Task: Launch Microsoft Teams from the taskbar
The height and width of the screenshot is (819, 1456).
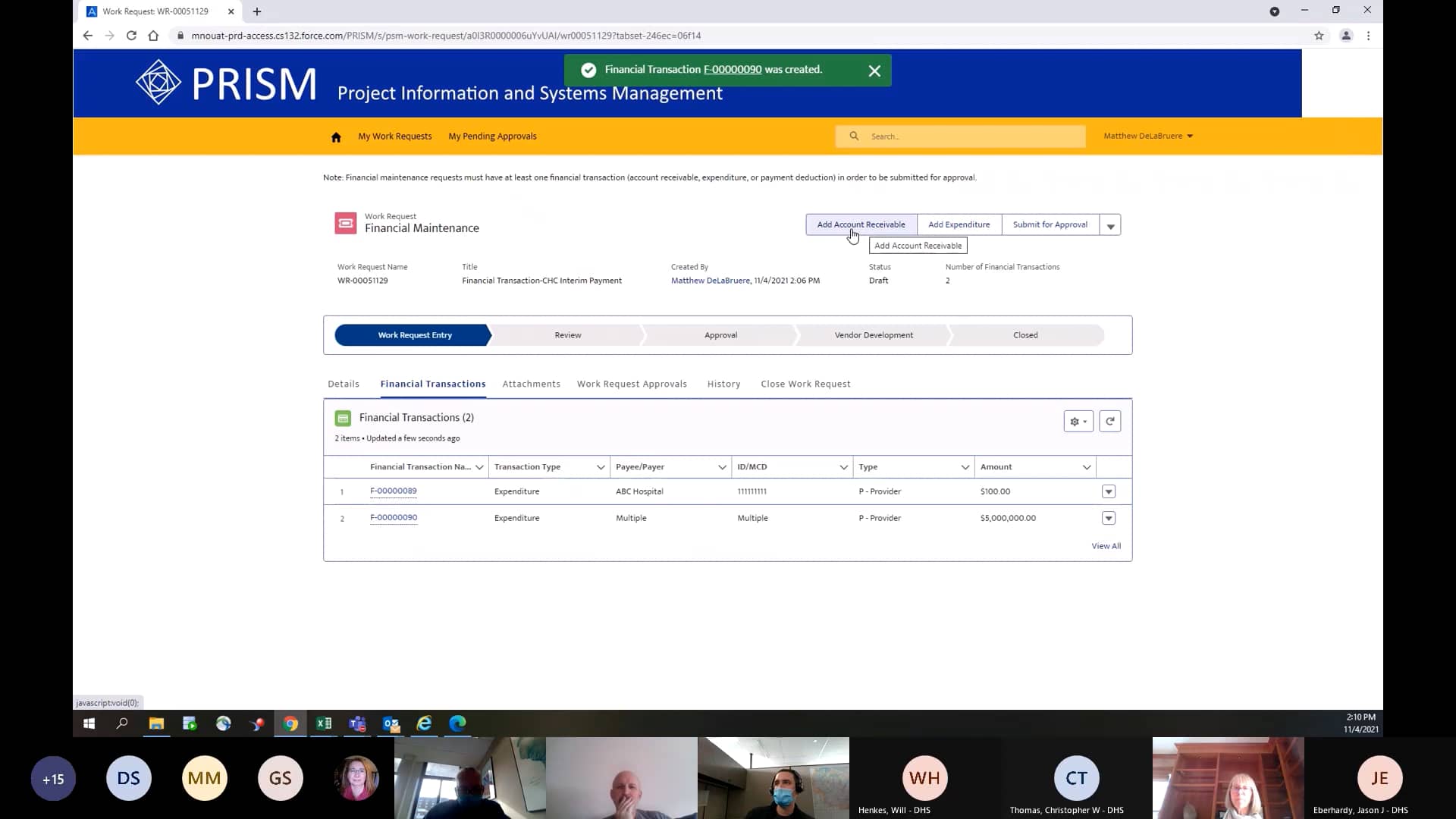Action: pos(357,724)
